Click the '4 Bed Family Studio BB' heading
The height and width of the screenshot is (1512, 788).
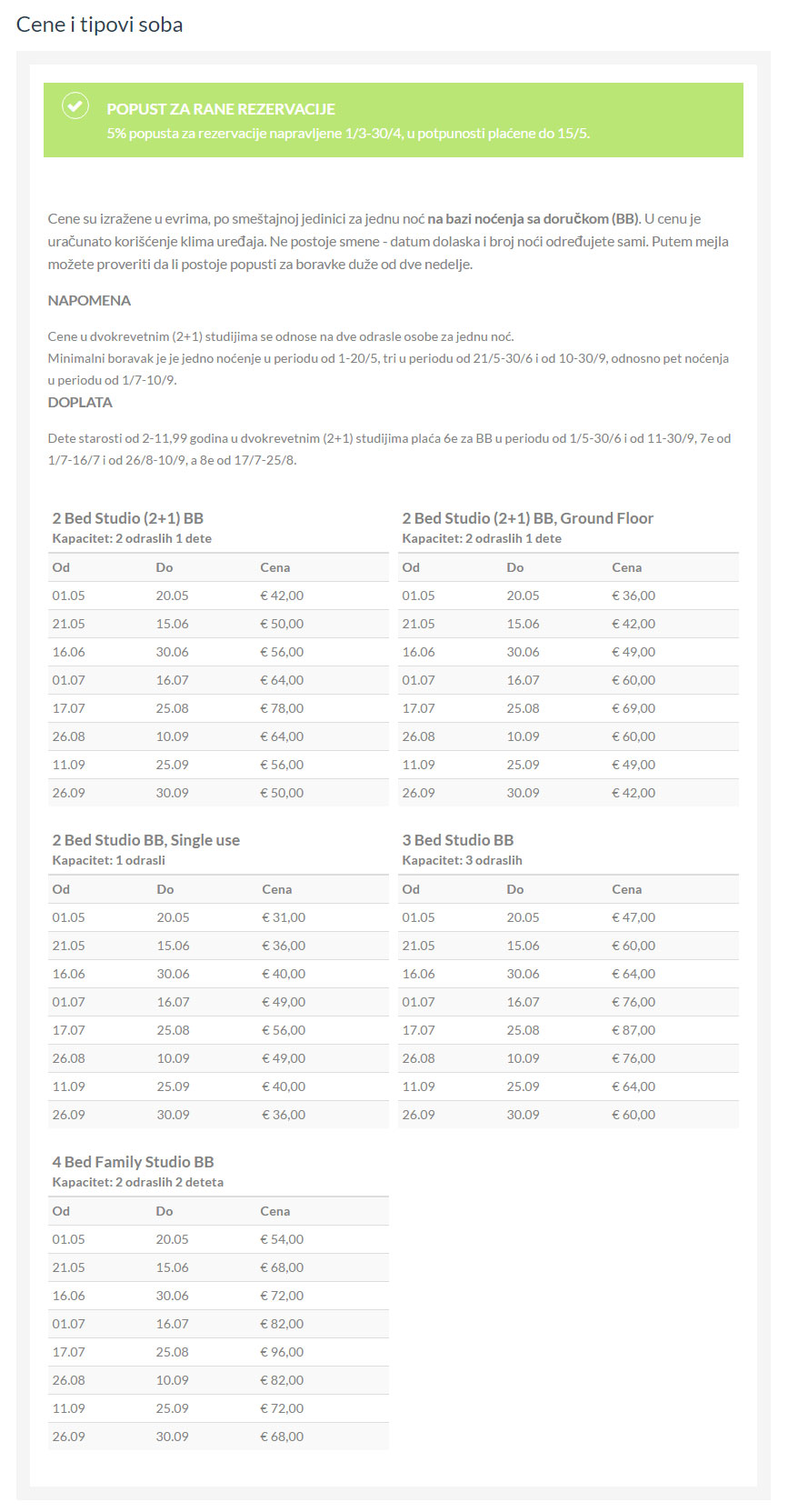[134, 1162]
